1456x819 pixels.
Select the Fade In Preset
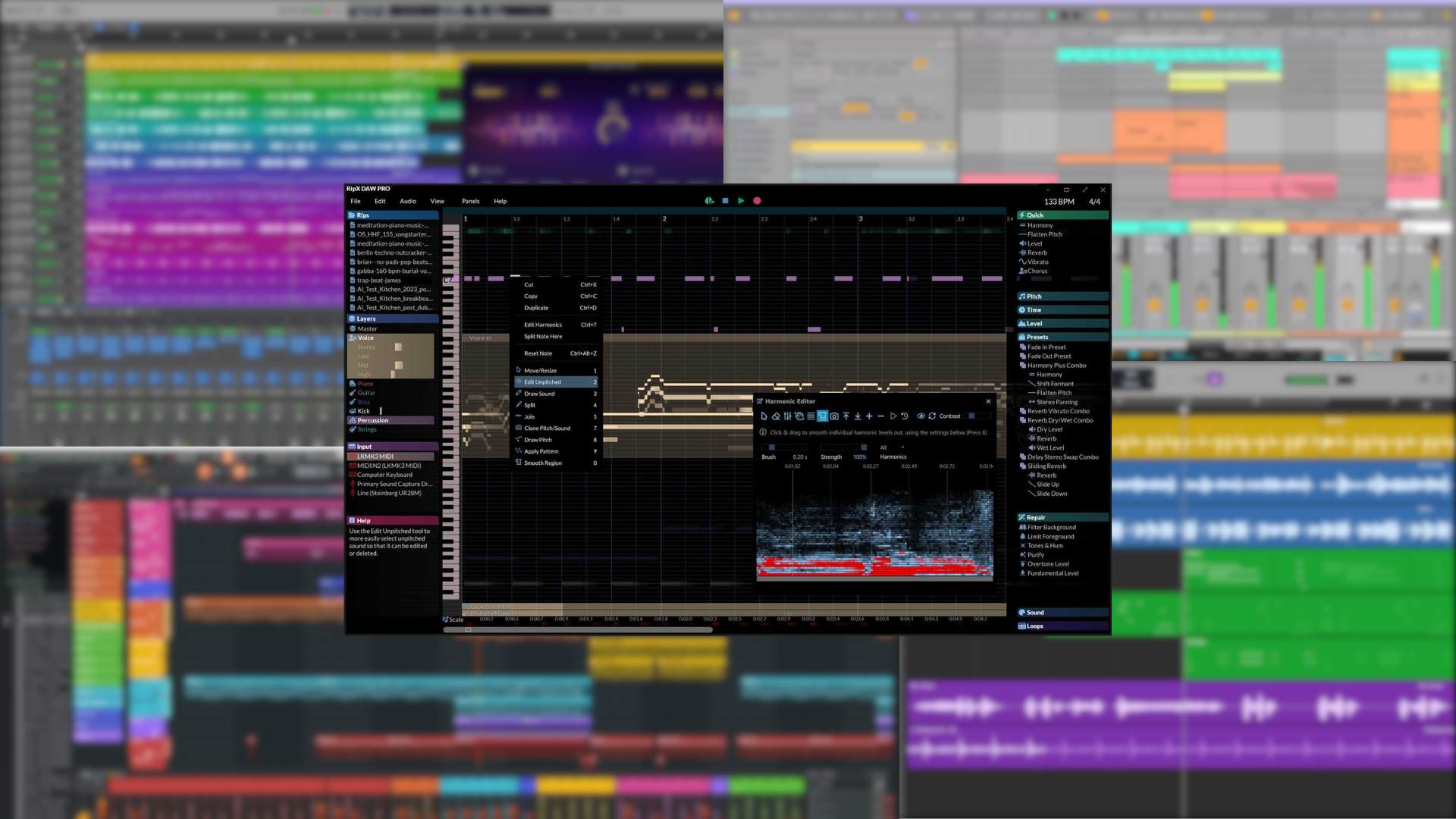pos(1042,347)
